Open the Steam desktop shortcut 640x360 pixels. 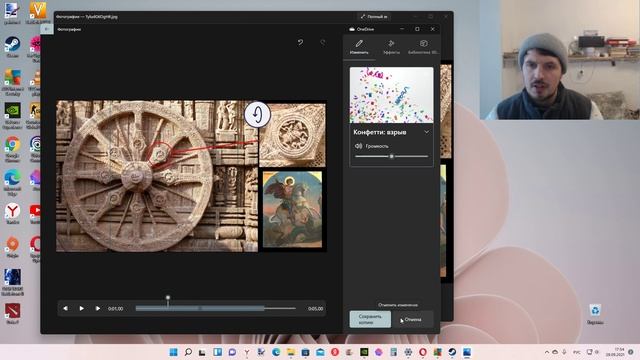pyautogui.click(x=12, y=47)
